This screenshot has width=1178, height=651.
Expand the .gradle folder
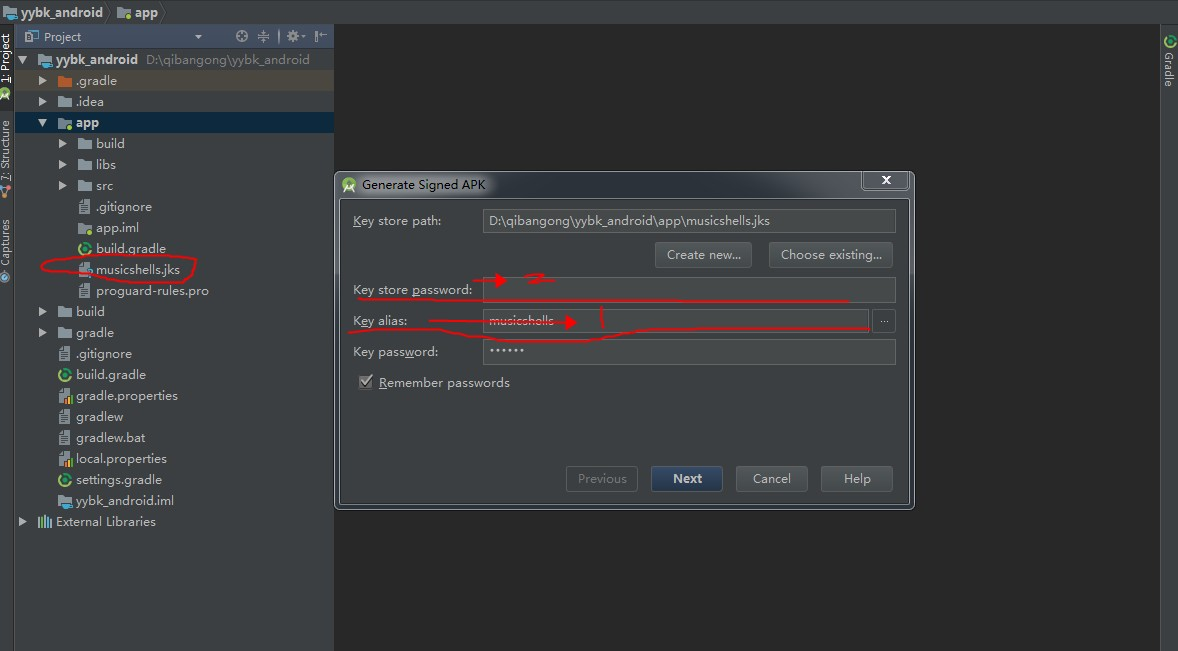[x=43, y=80]
